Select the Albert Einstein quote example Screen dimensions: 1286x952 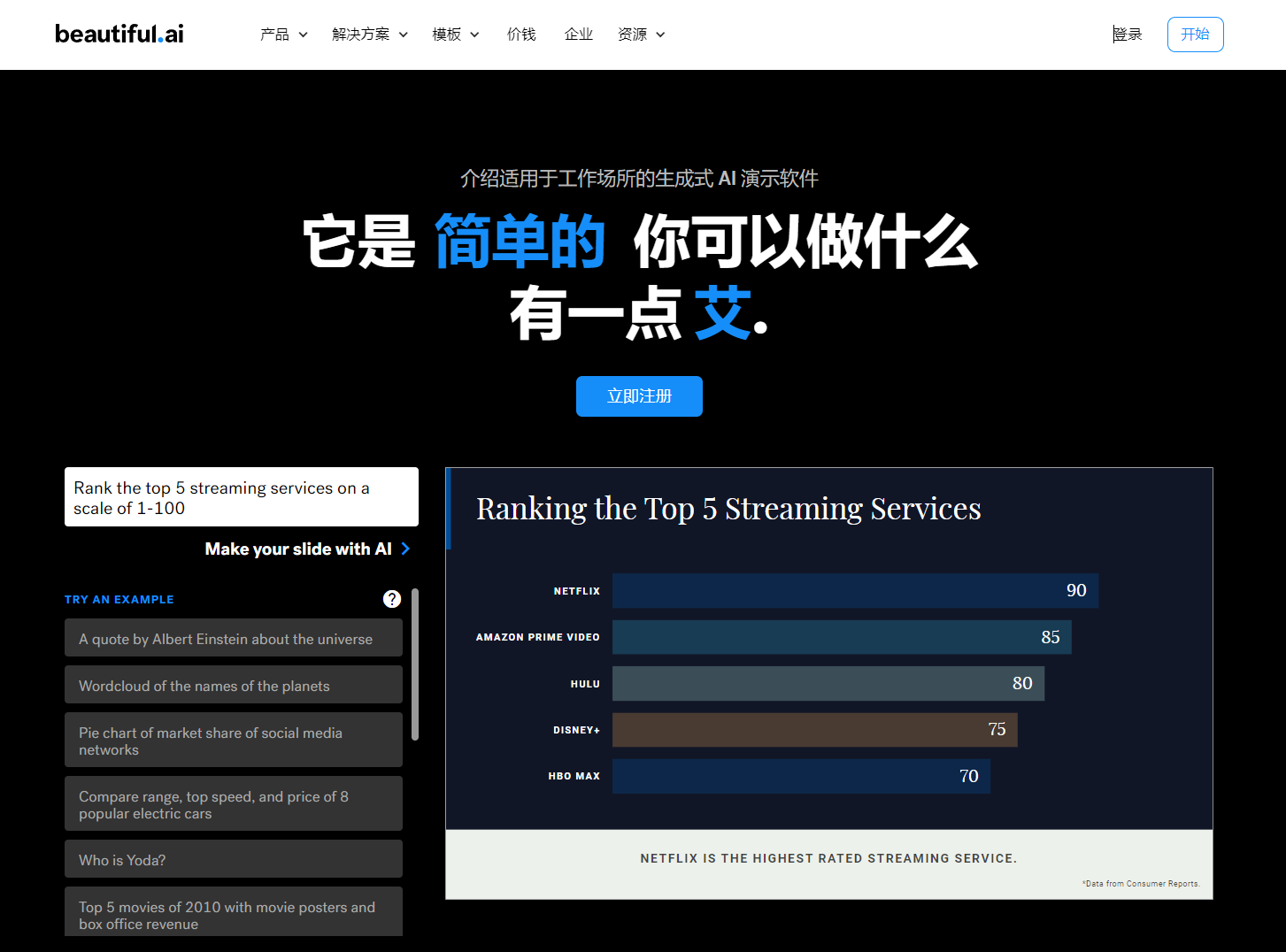coord(233,638)
